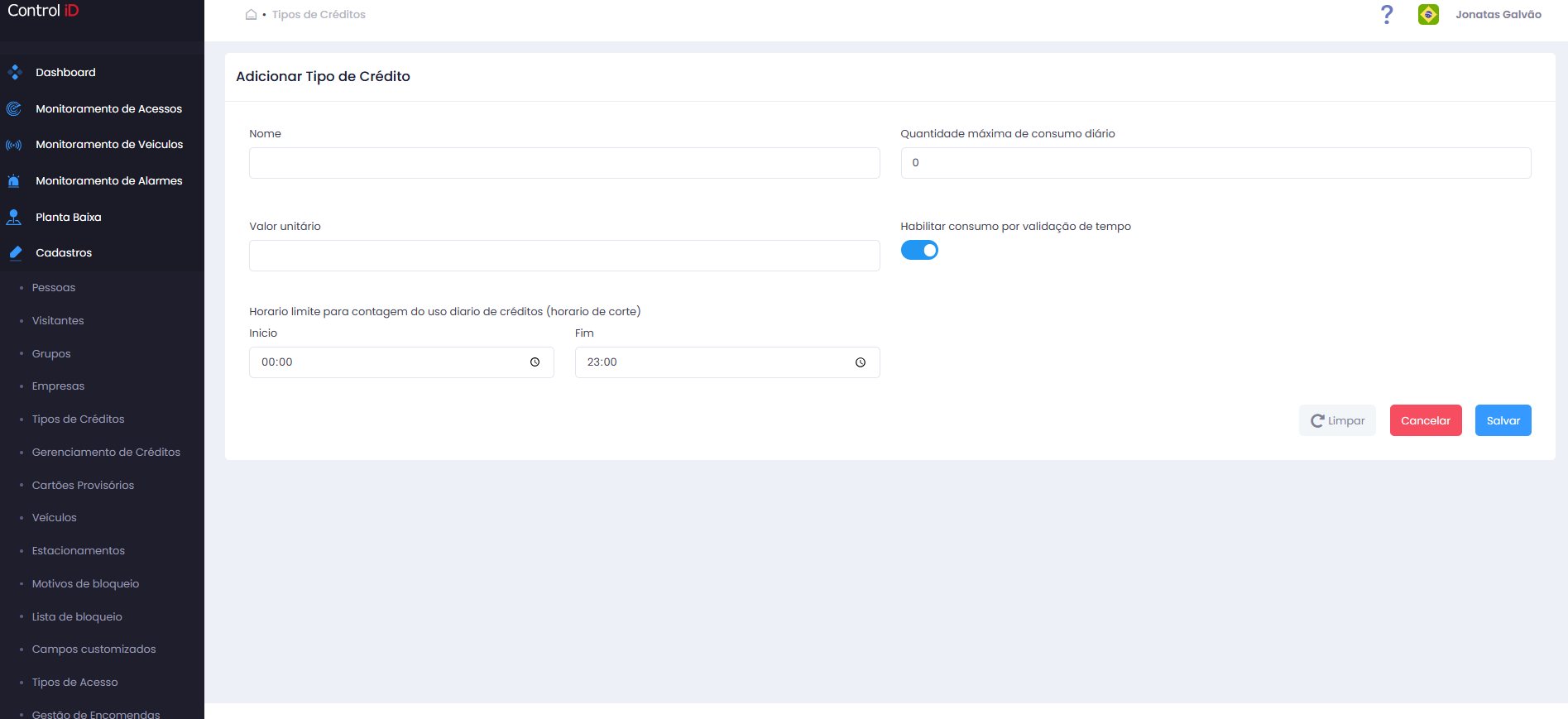
Task: Focus the Valor unitário input field
Action: click(564, 256)
